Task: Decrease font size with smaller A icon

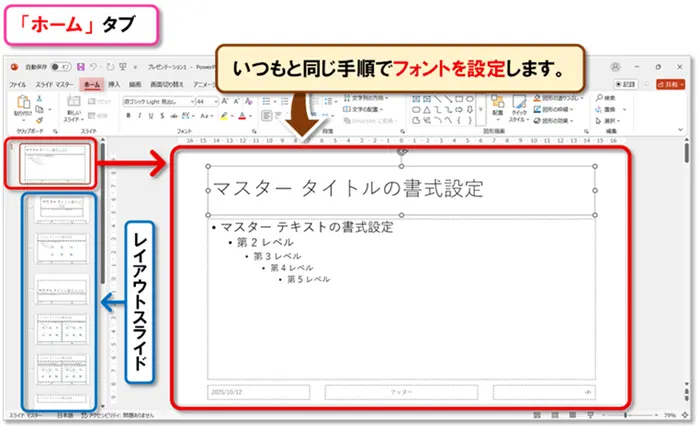Action: click(x=237, y=101)
